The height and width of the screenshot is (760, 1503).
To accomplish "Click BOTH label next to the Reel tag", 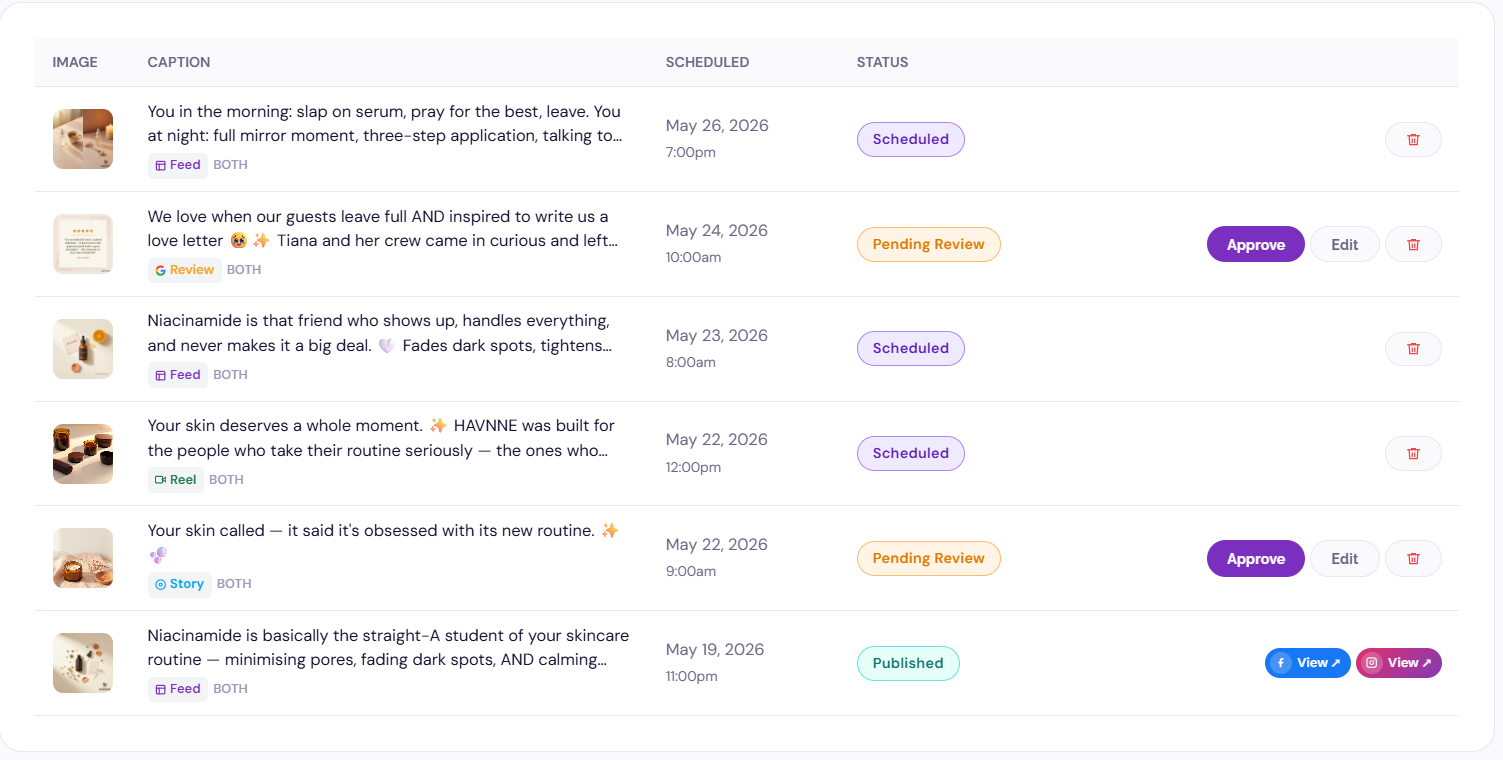I will point(226,480).
